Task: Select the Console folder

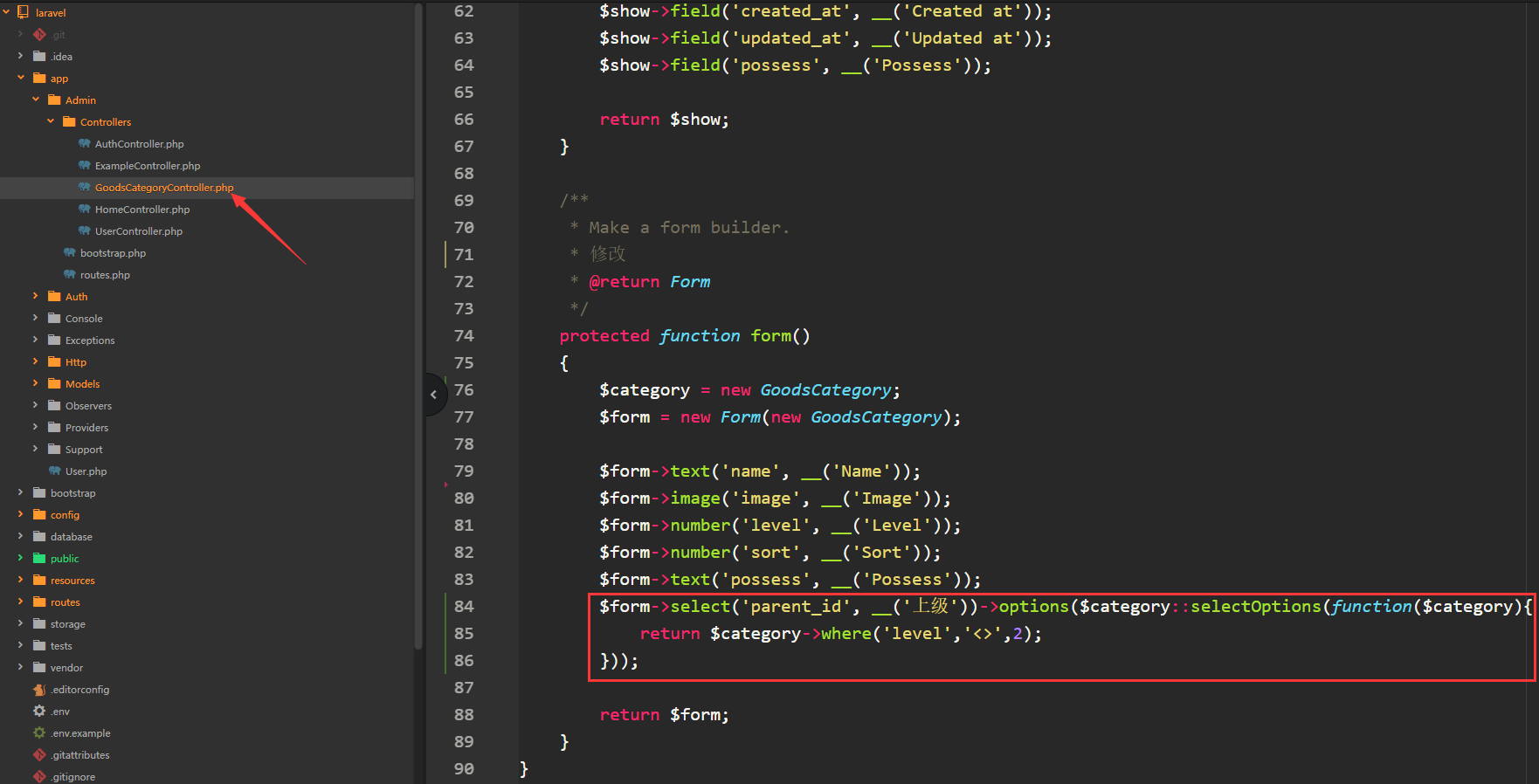Action: pos(84,319)
